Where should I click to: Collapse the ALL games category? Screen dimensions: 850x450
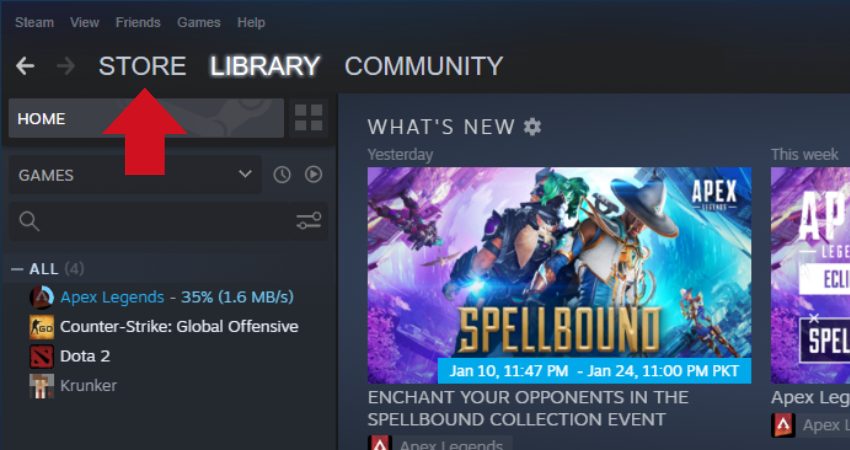pos(17,269)
